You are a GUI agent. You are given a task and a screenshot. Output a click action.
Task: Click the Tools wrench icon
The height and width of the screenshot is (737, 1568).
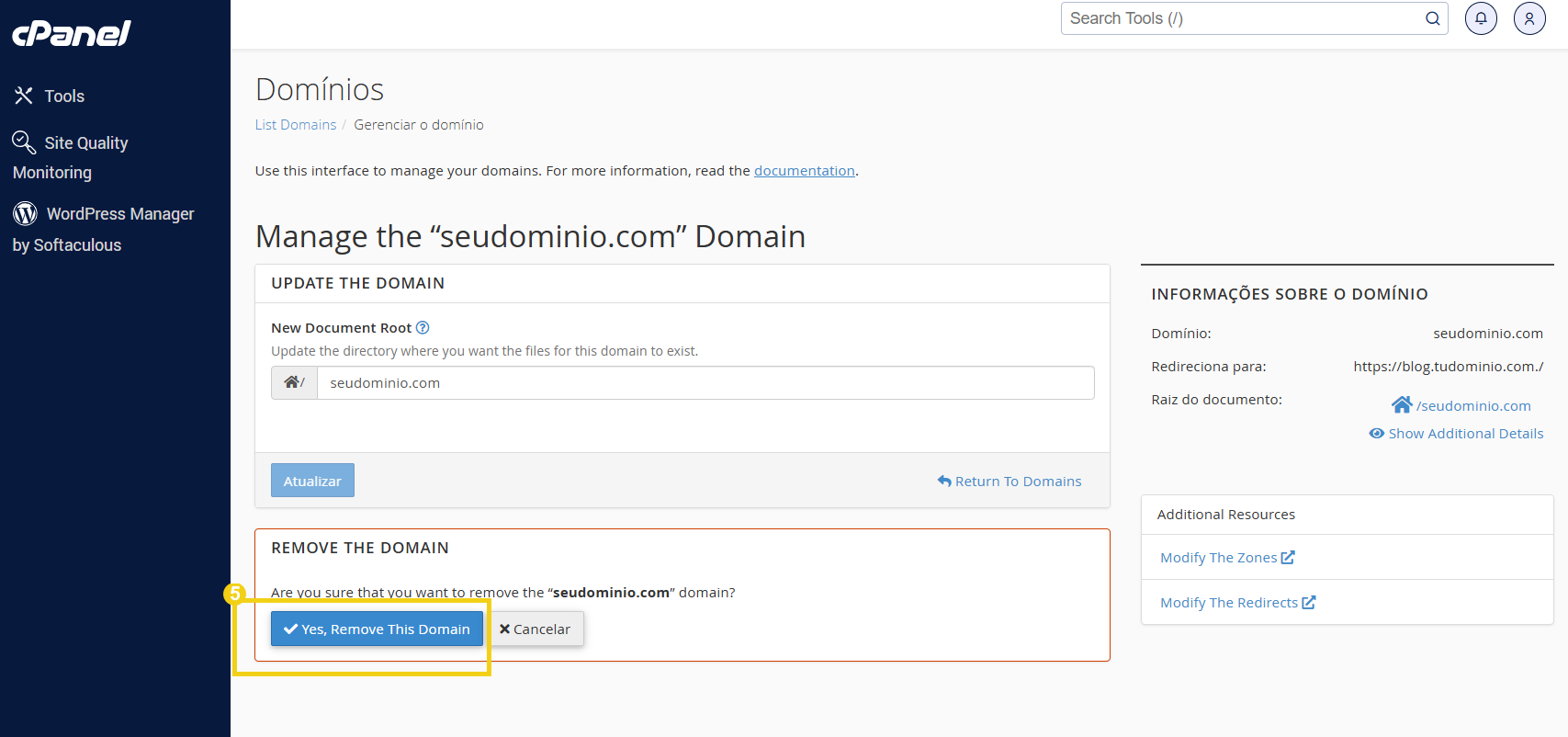coord(24,96)
